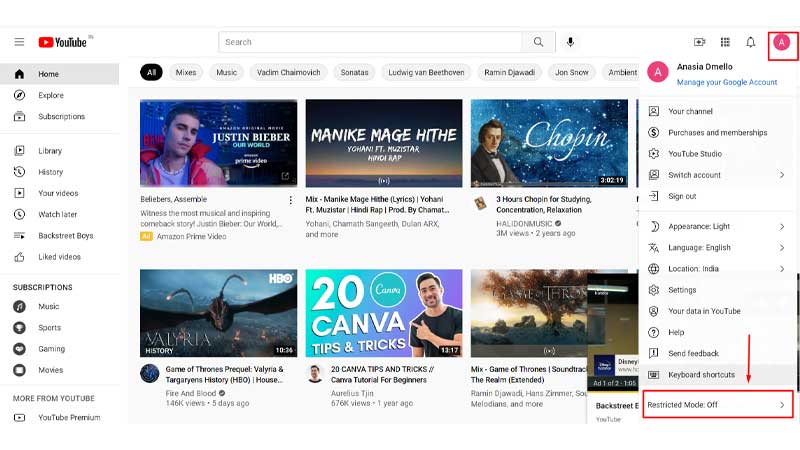The width and height of the screenshot is (800, 450).
Task: Open Sports subscription channel
Action: click(x=60, y=328)
